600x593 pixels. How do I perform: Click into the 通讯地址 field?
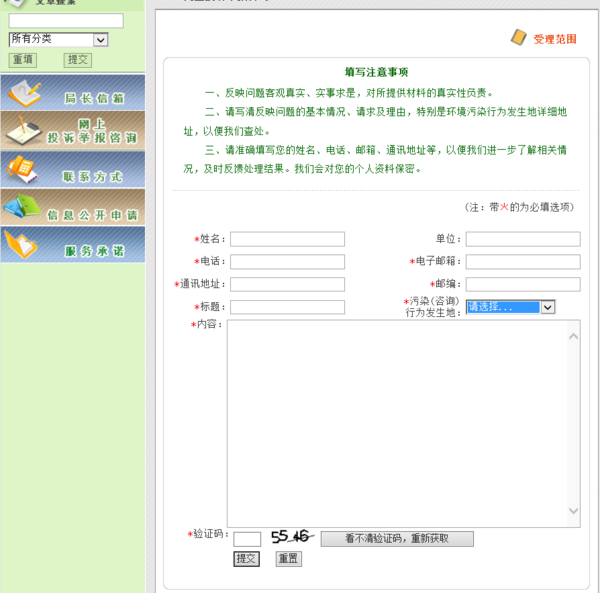click(287, 284)
